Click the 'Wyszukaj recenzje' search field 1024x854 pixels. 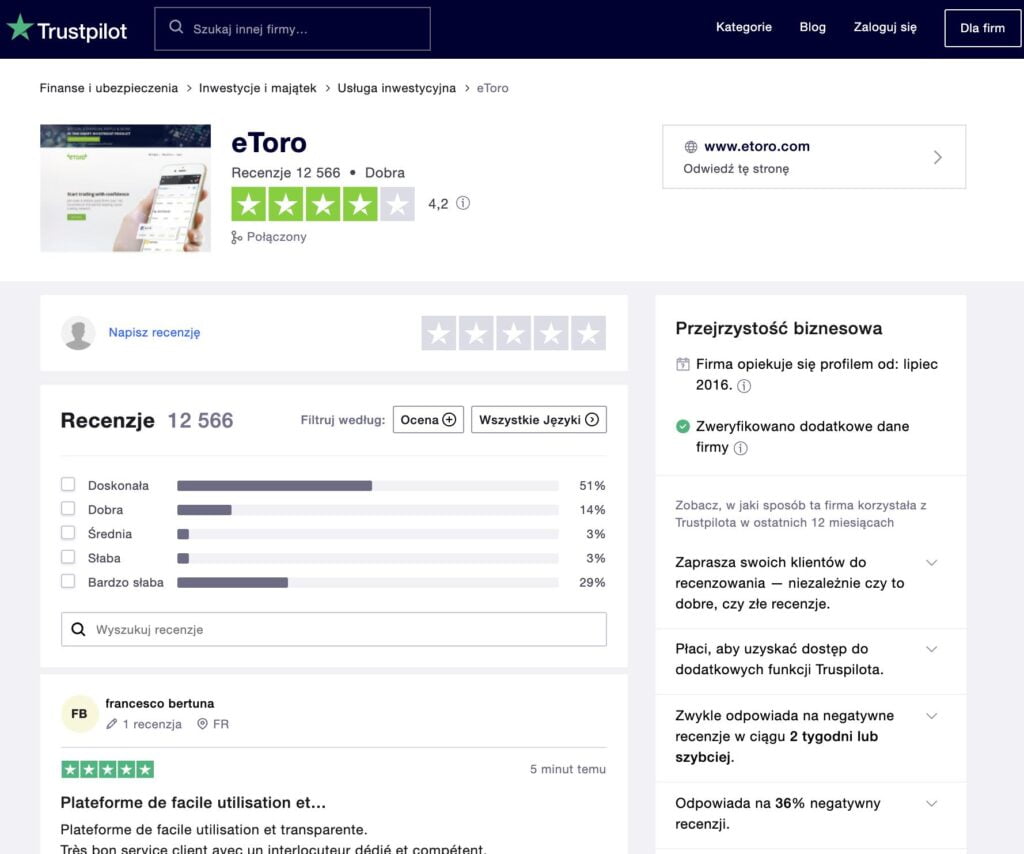tap(334, 629)
